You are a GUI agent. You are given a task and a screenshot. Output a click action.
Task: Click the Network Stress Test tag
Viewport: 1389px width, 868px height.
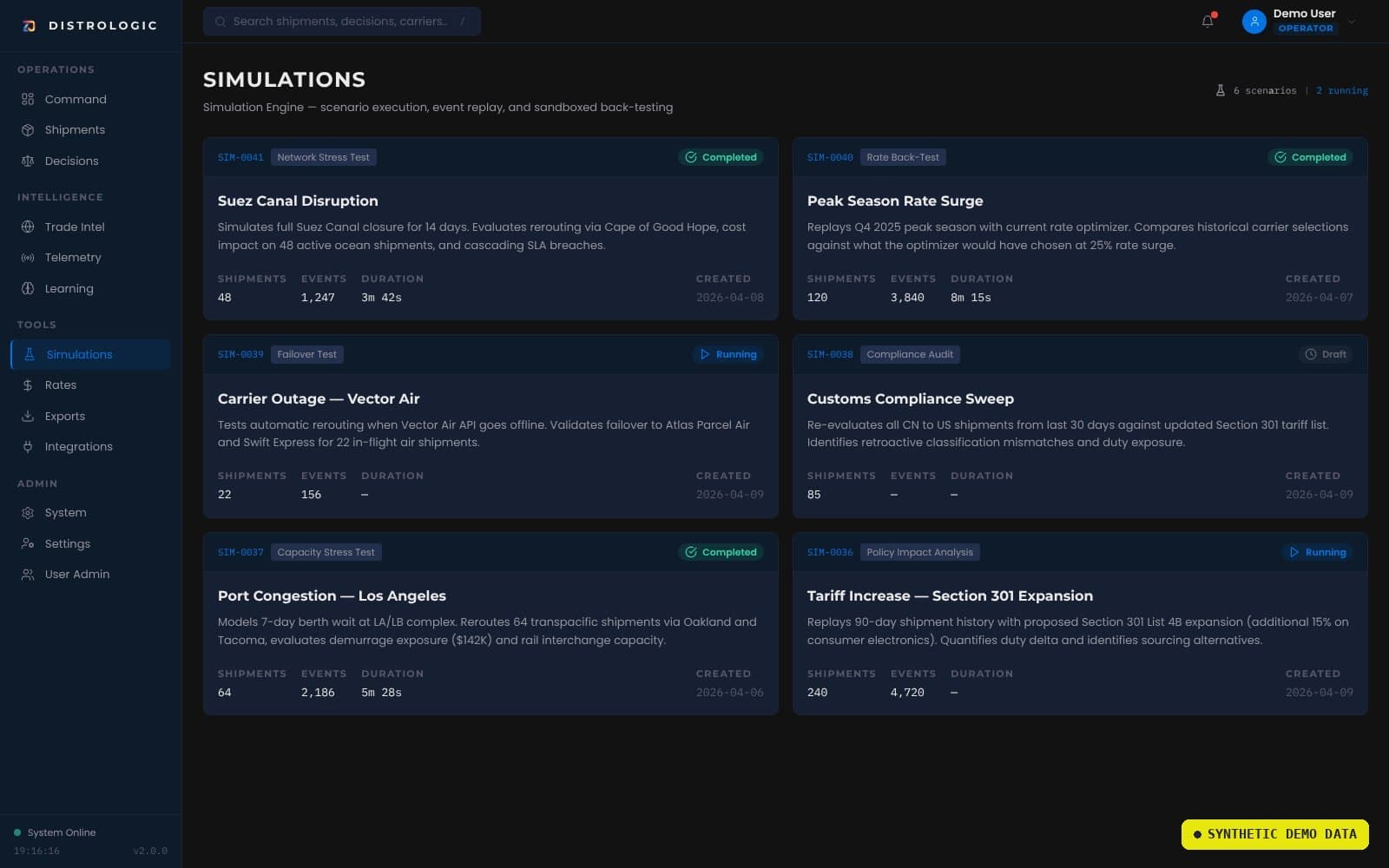coord(323,157)
